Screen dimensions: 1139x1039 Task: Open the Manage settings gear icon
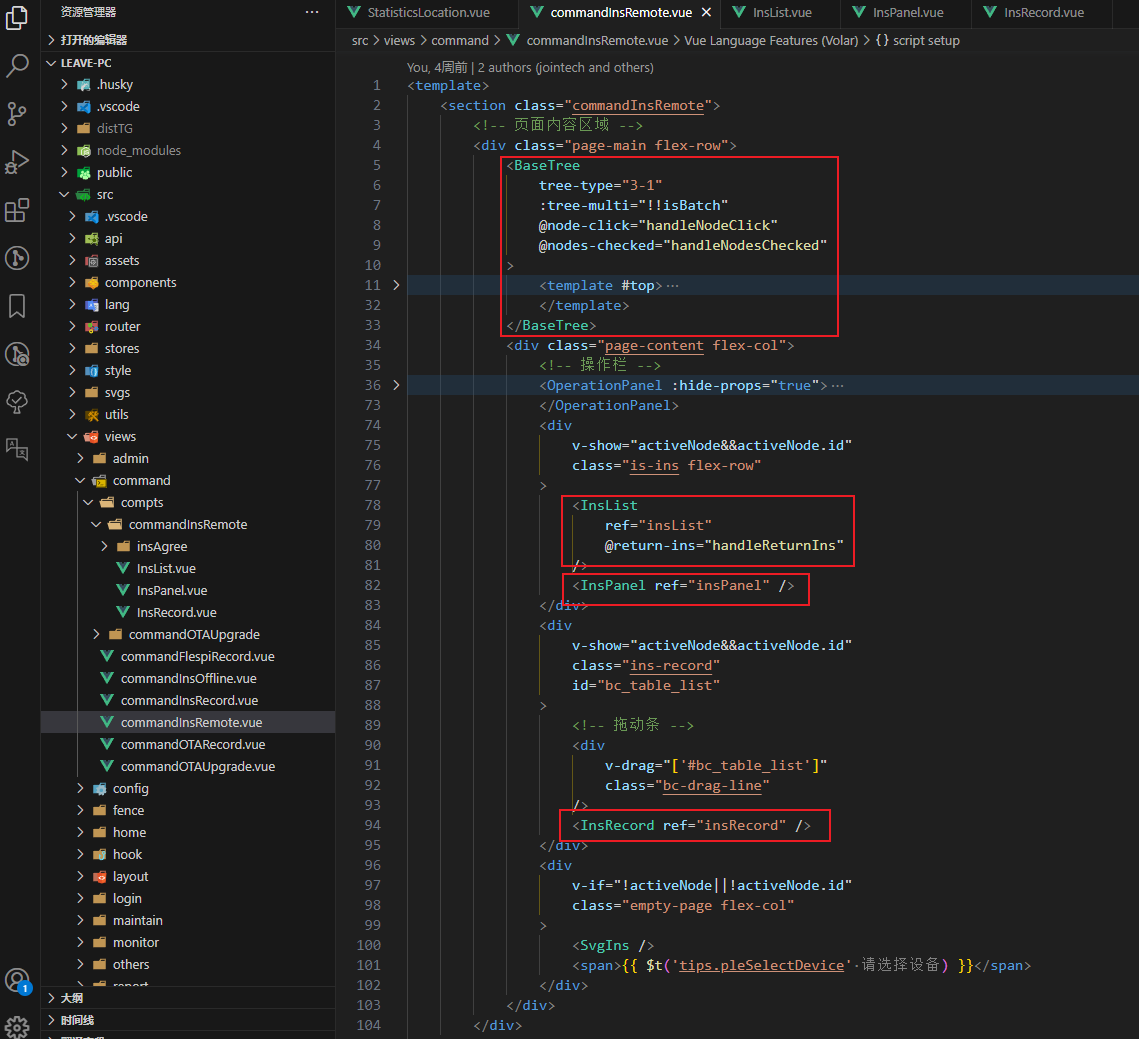(17, 1026)
